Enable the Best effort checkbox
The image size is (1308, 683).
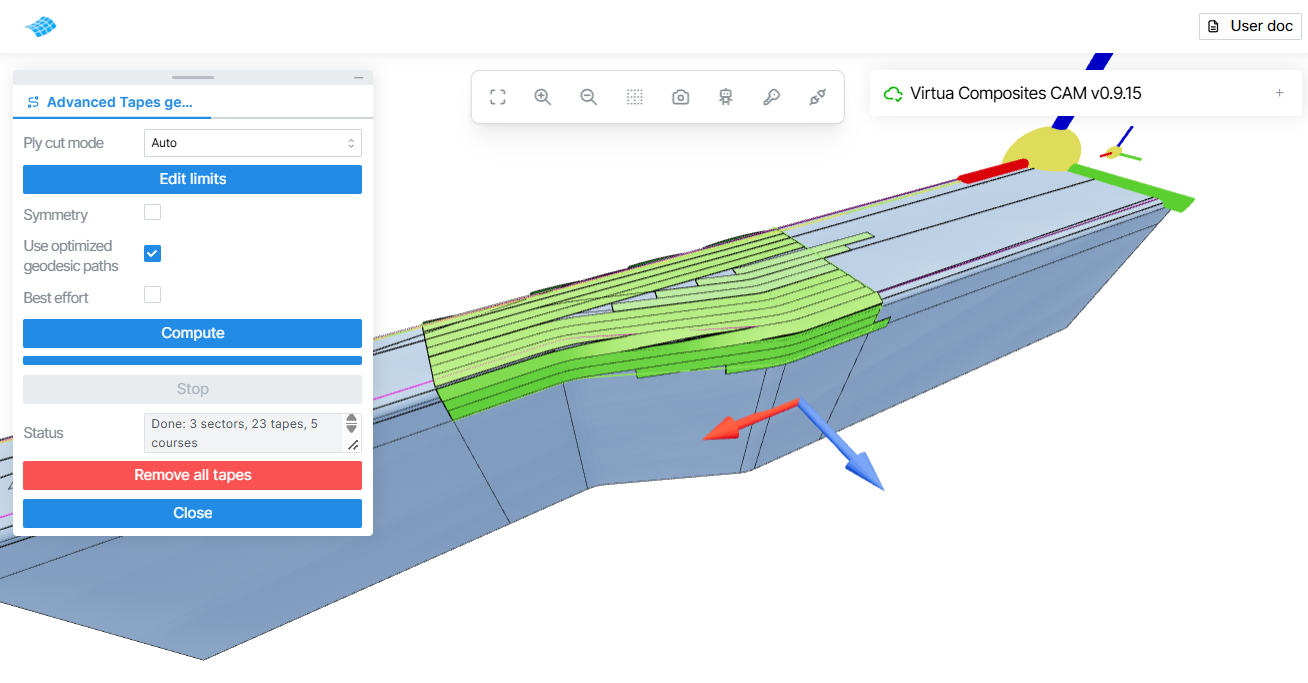click(152, 295)
